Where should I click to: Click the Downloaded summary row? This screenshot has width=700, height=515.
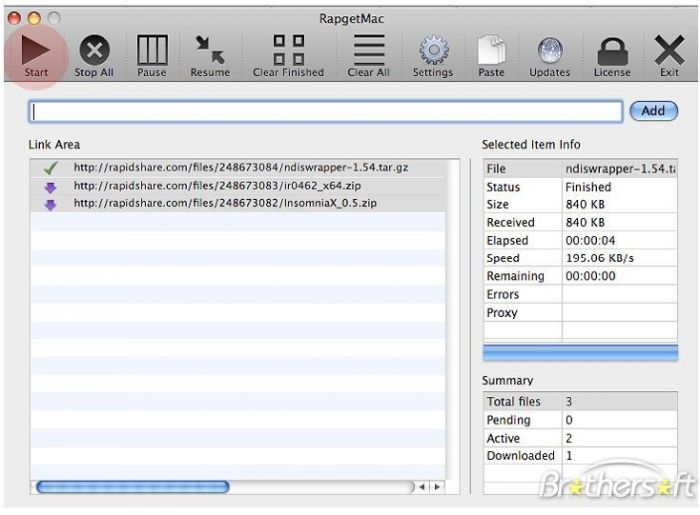click(x=580, y=456)
